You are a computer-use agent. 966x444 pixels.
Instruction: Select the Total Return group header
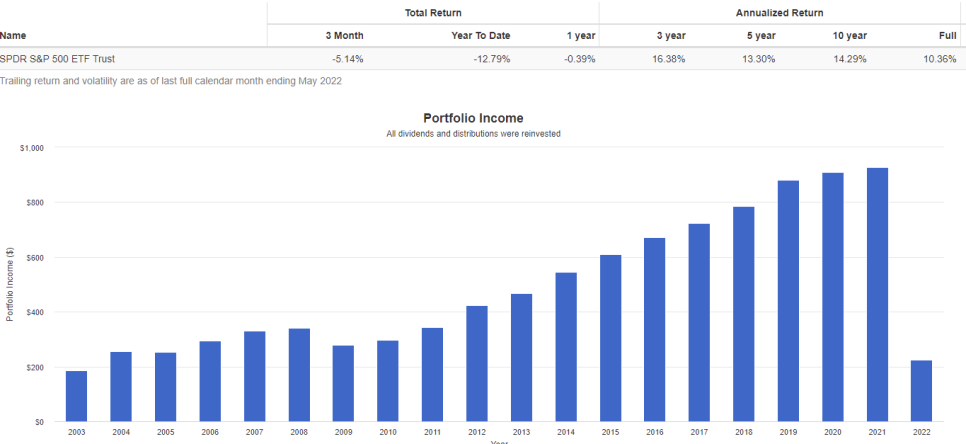(433, 12)
